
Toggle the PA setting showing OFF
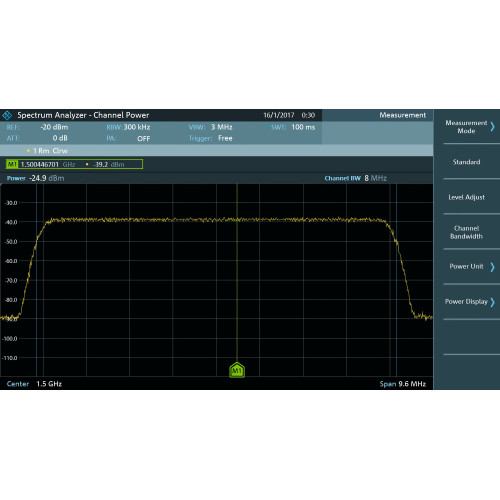(144, 139)
